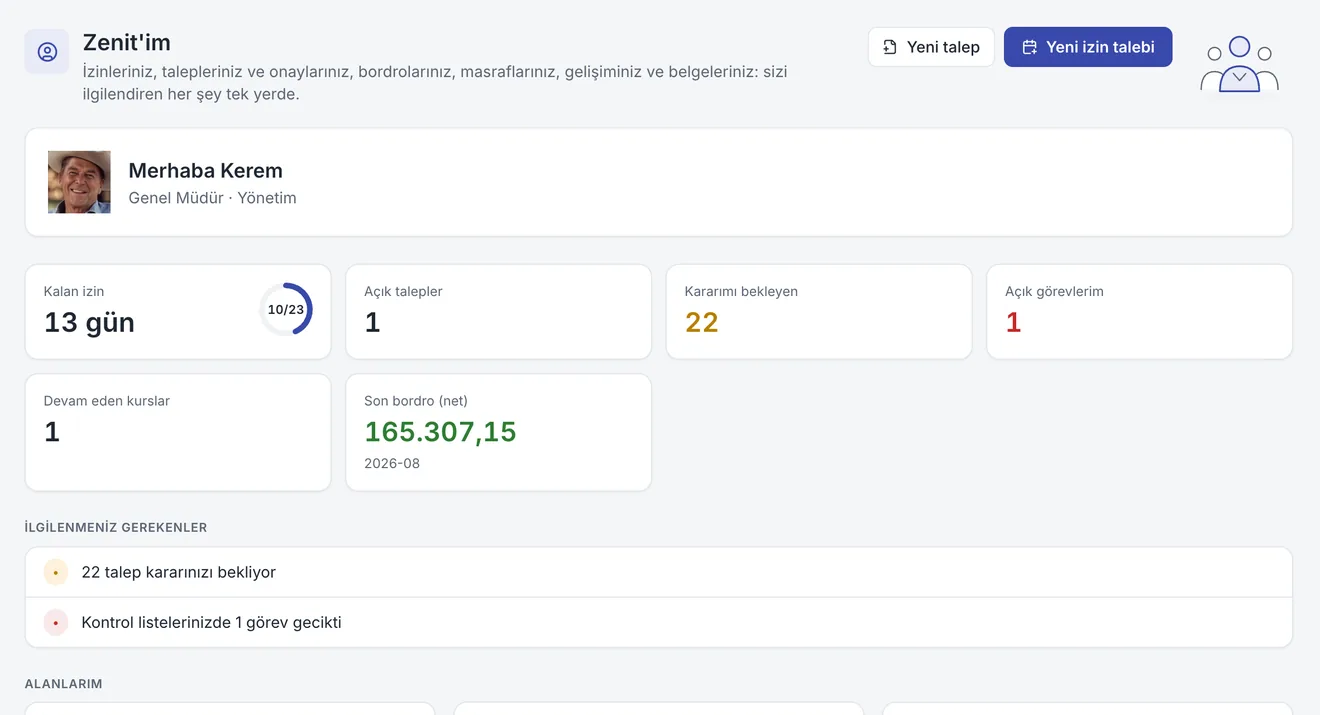
Task: Click the 165.307,15 payroll amount
Action: pos(440,432)
